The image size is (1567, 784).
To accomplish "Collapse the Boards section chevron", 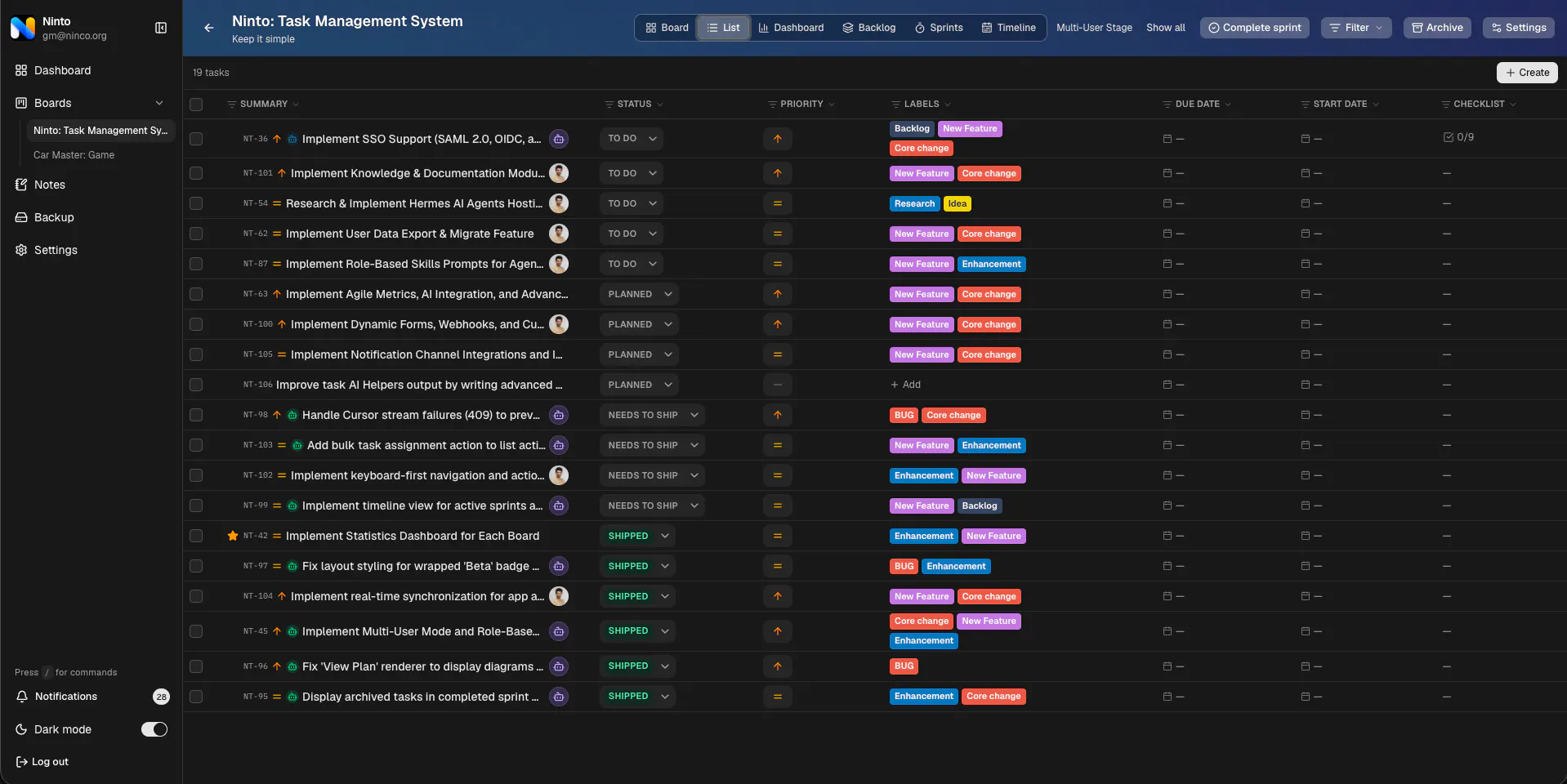I will pyautogui.click(x=159, y=103).
